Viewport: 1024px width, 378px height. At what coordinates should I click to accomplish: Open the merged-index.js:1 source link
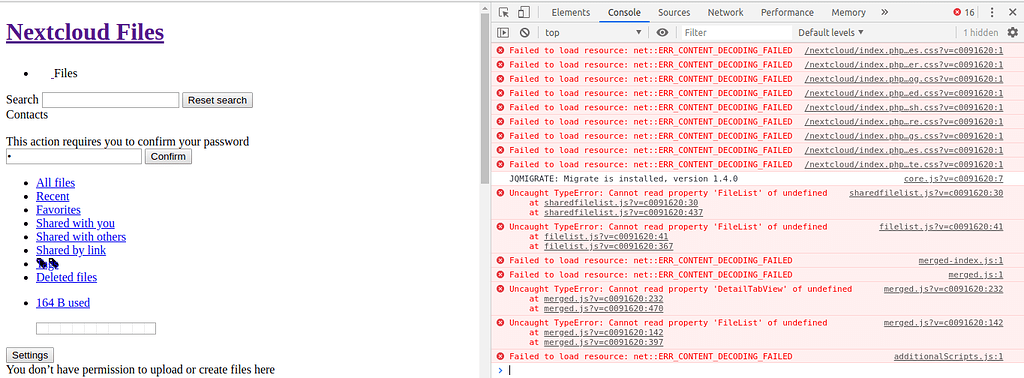tap(961, 260)
